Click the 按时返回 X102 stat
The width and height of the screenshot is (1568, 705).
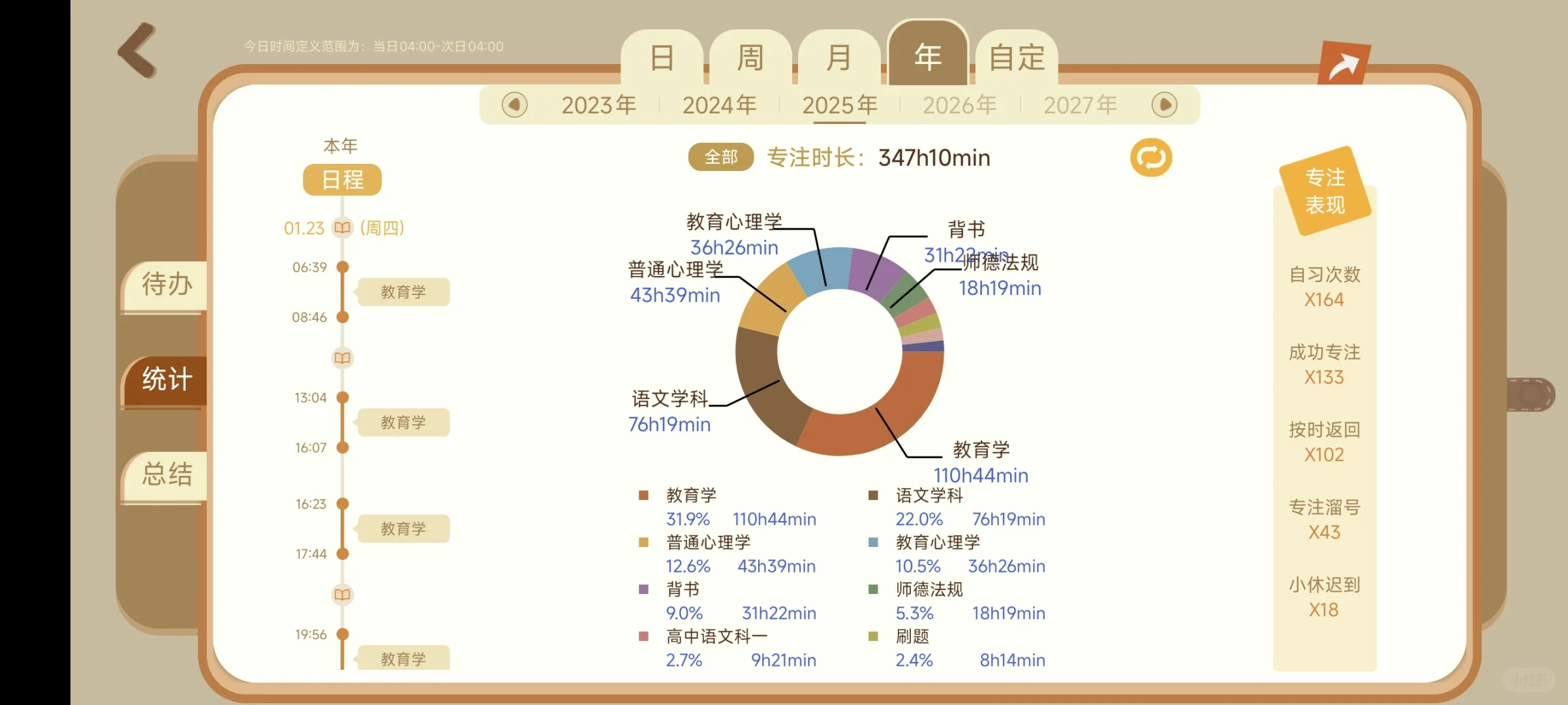[1325, 442]
